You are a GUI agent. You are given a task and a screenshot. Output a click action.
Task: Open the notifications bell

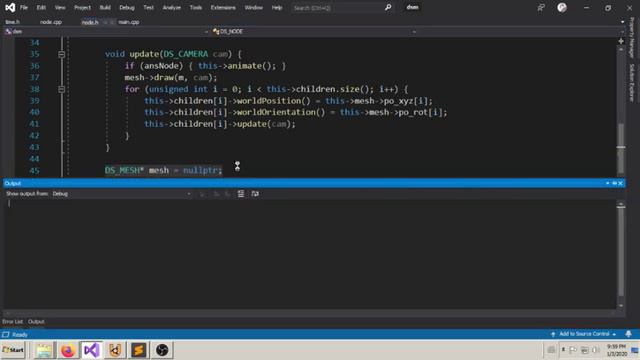629,334
